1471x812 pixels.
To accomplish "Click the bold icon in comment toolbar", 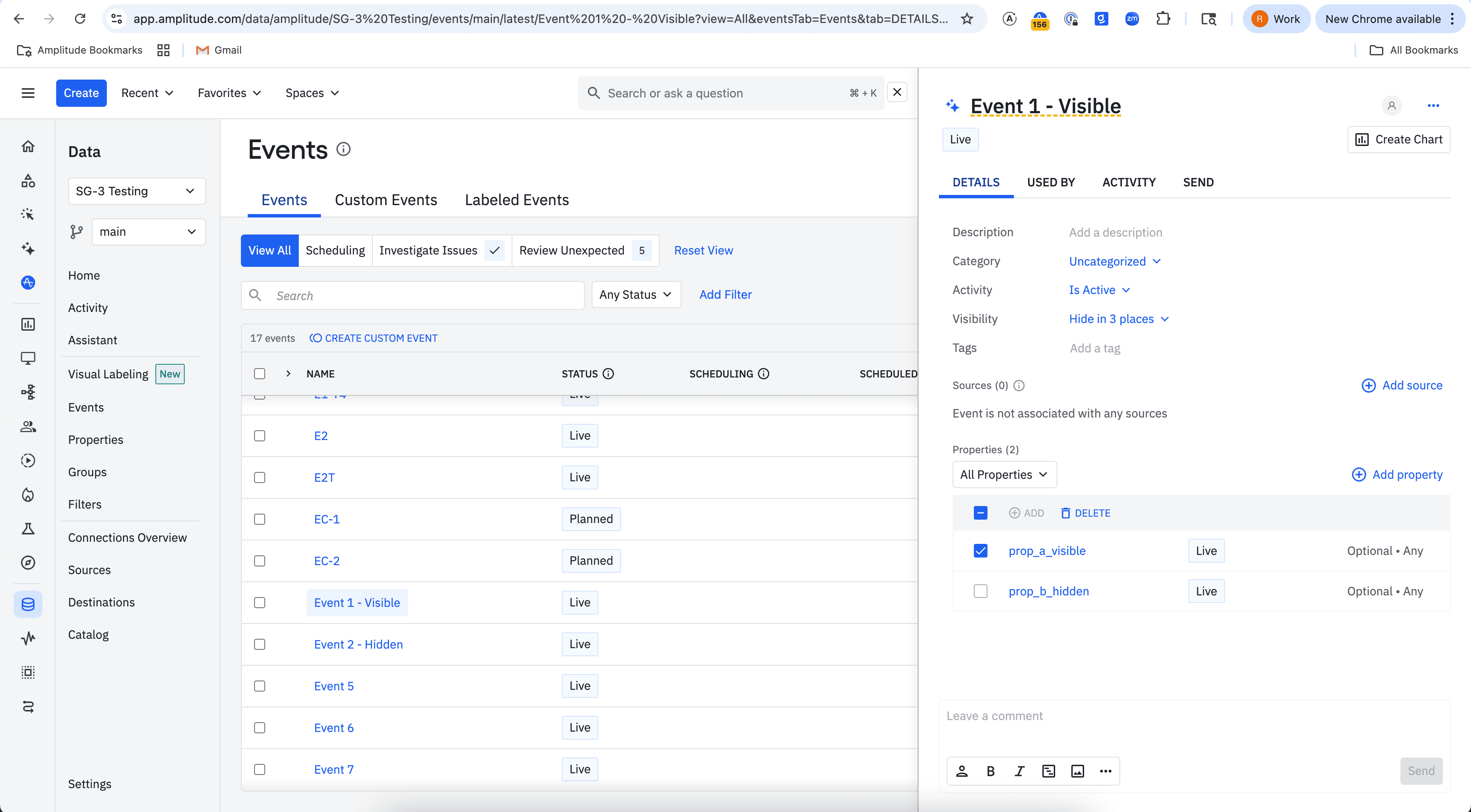I will (x=991, y=771).
